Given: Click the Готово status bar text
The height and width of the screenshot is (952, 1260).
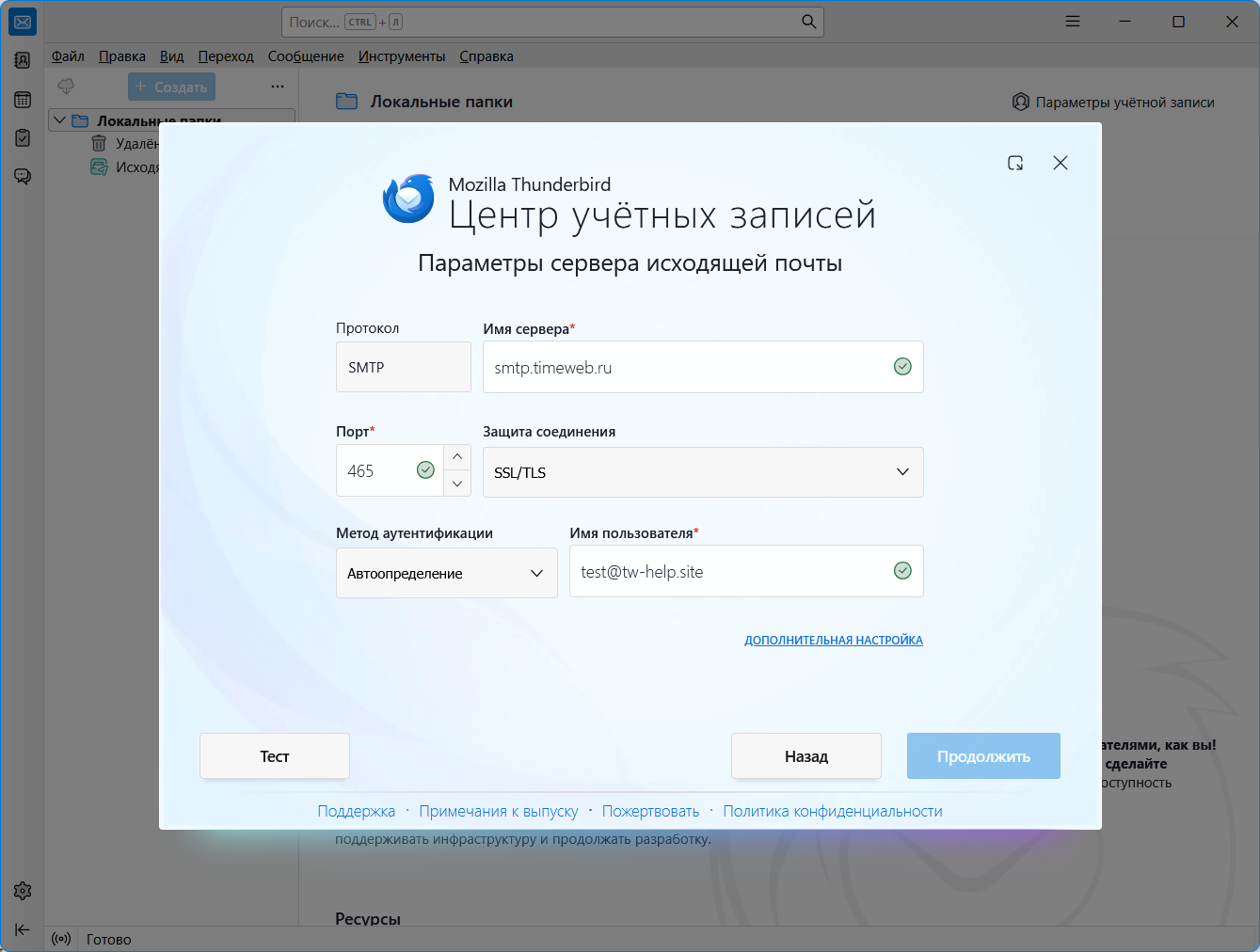Looking at the screenshot, I should click(x=109, y=939).
